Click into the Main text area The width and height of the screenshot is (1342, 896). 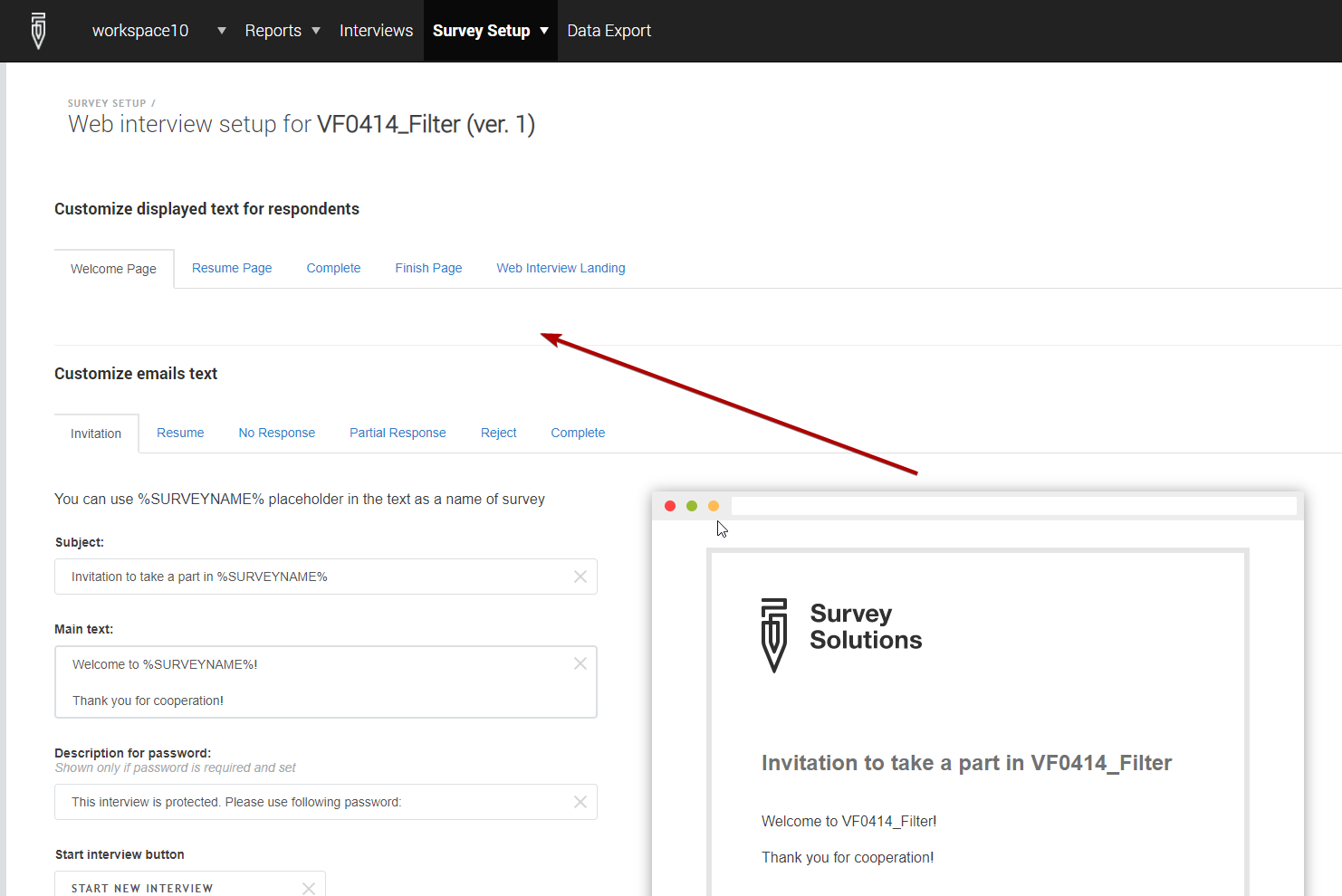[326, 682]
